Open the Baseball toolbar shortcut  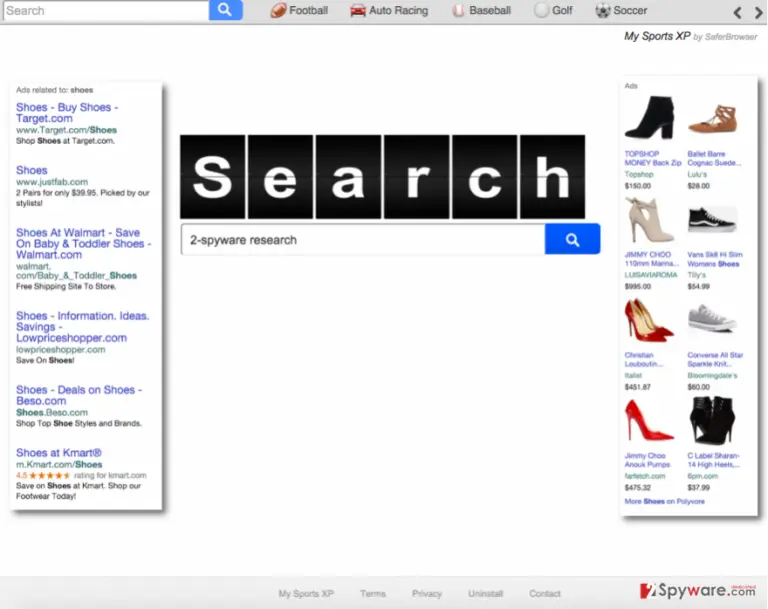[x=481, y=10]
